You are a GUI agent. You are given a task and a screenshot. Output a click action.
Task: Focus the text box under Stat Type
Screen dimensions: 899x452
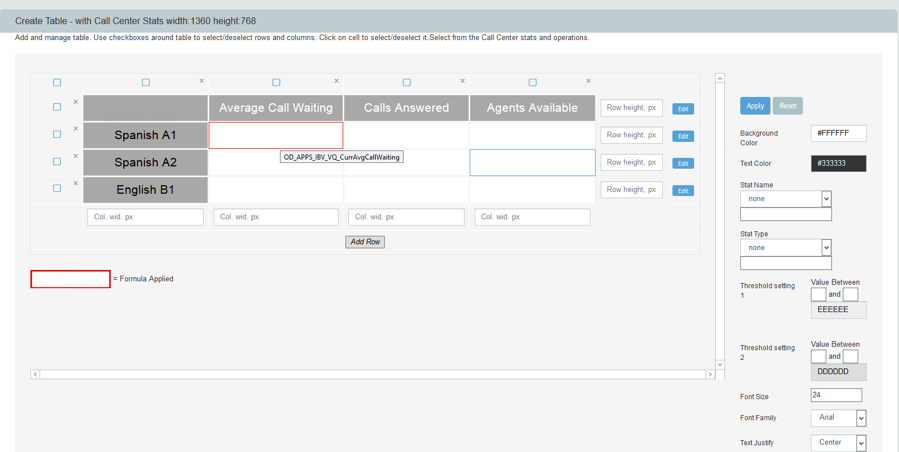pyautogui.click(x=785, y=263)
